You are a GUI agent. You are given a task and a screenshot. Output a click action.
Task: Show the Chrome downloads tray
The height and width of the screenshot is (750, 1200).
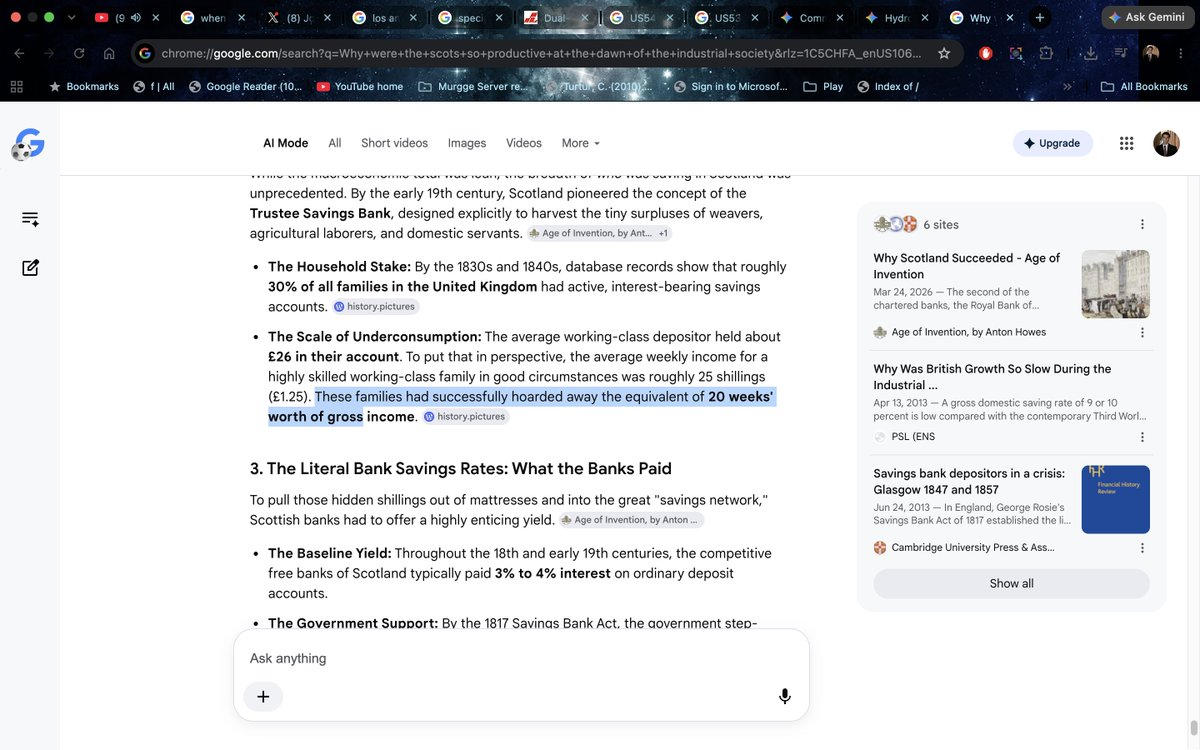(x=1091, y=54)
